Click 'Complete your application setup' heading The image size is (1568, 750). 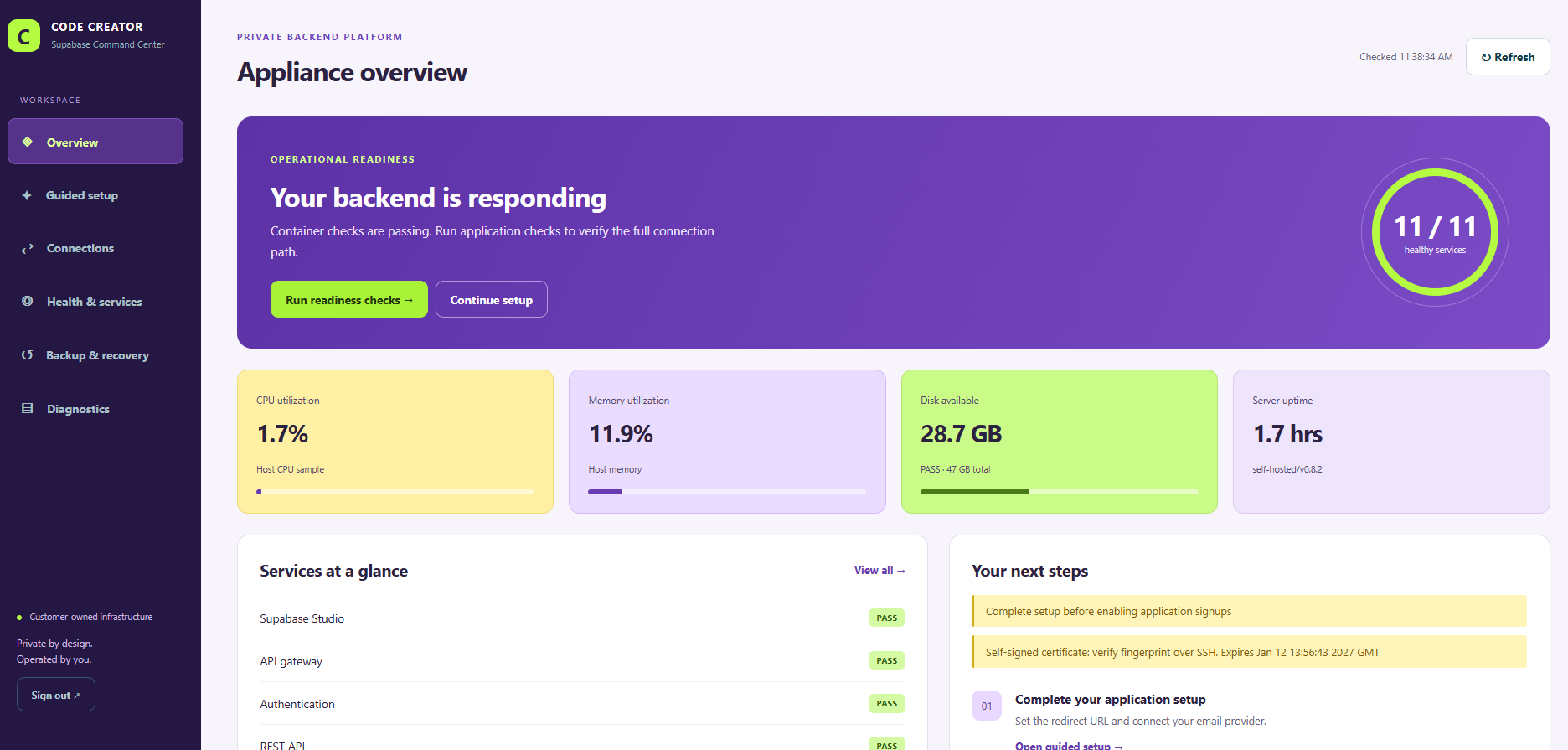1111,700
